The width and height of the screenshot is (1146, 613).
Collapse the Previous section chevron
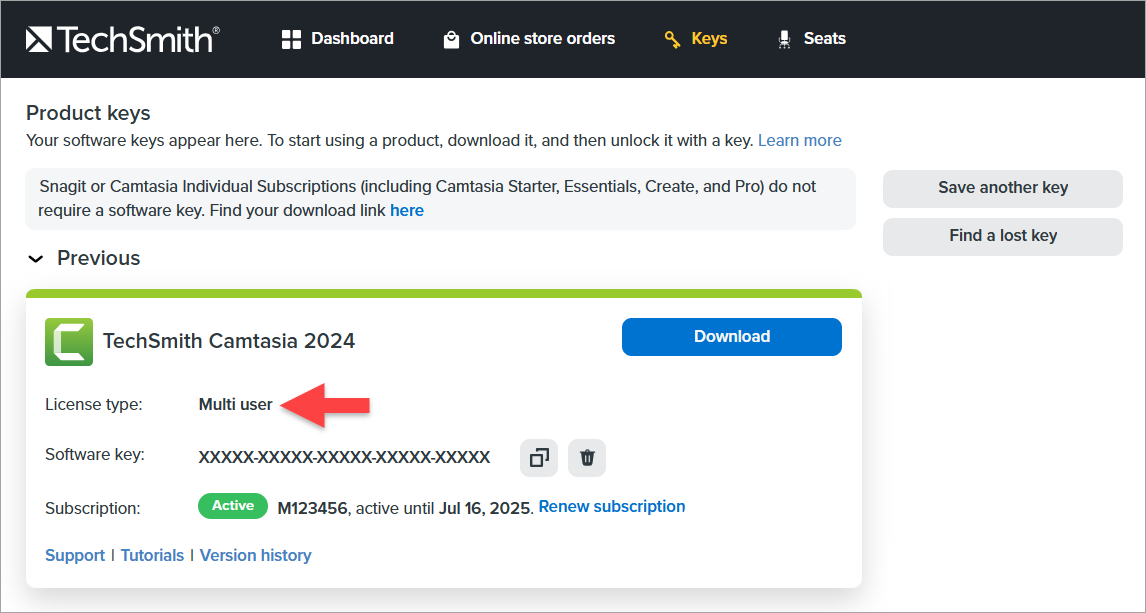coord(36,259)
